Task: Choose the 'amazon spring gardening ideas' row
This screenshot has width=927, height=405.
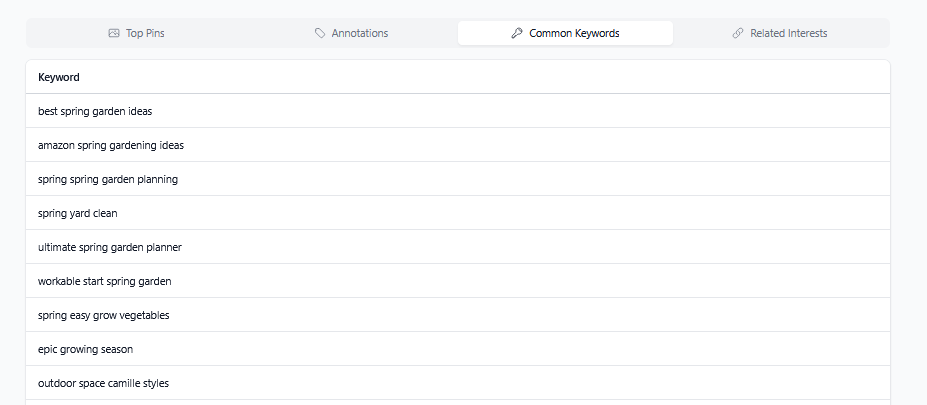Action: 111,145
